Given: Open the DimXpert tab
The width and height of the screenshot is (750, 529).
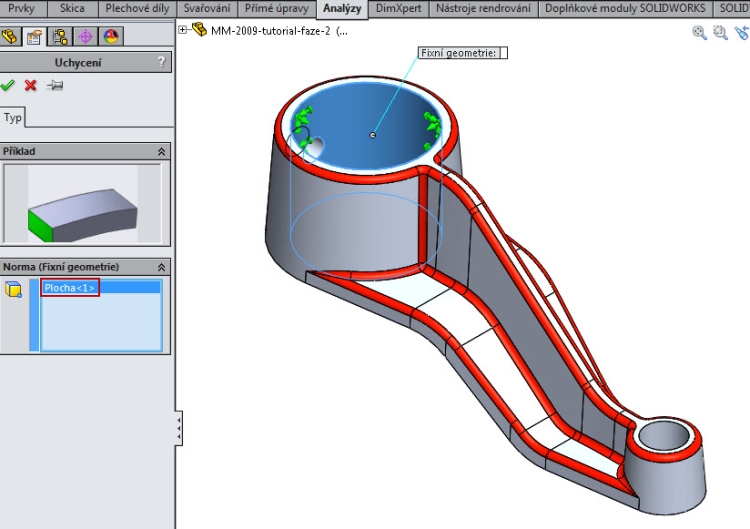Looking at the screenshot, I should 398,8.
